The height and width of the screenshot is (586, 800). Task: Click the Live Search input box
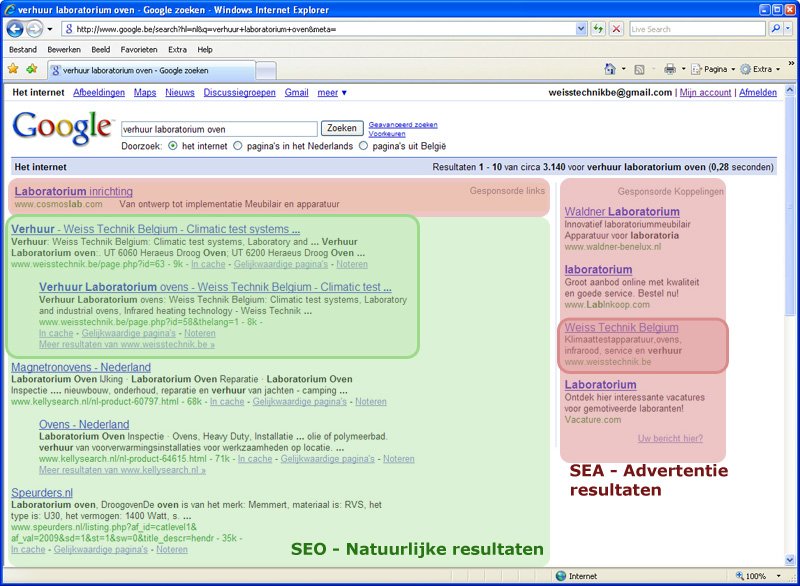pos(697,29)
